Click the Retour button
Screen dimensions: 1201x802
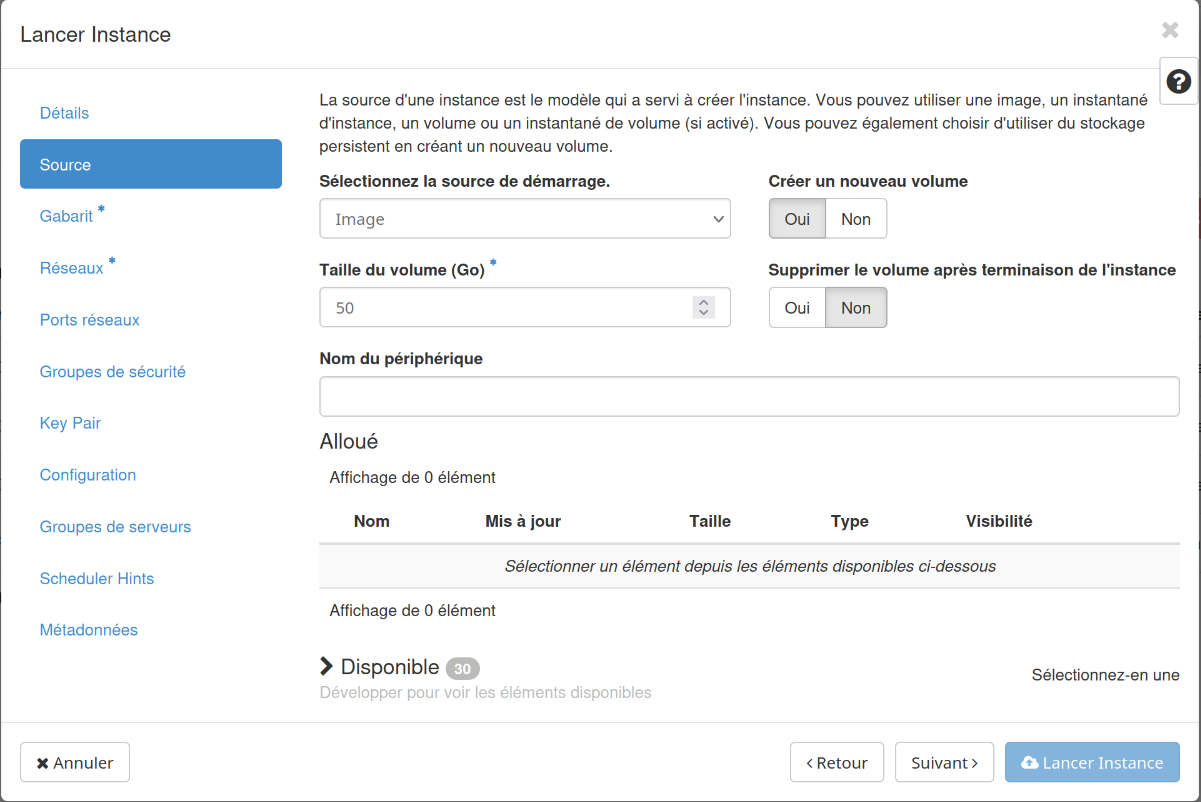(836, 762)
